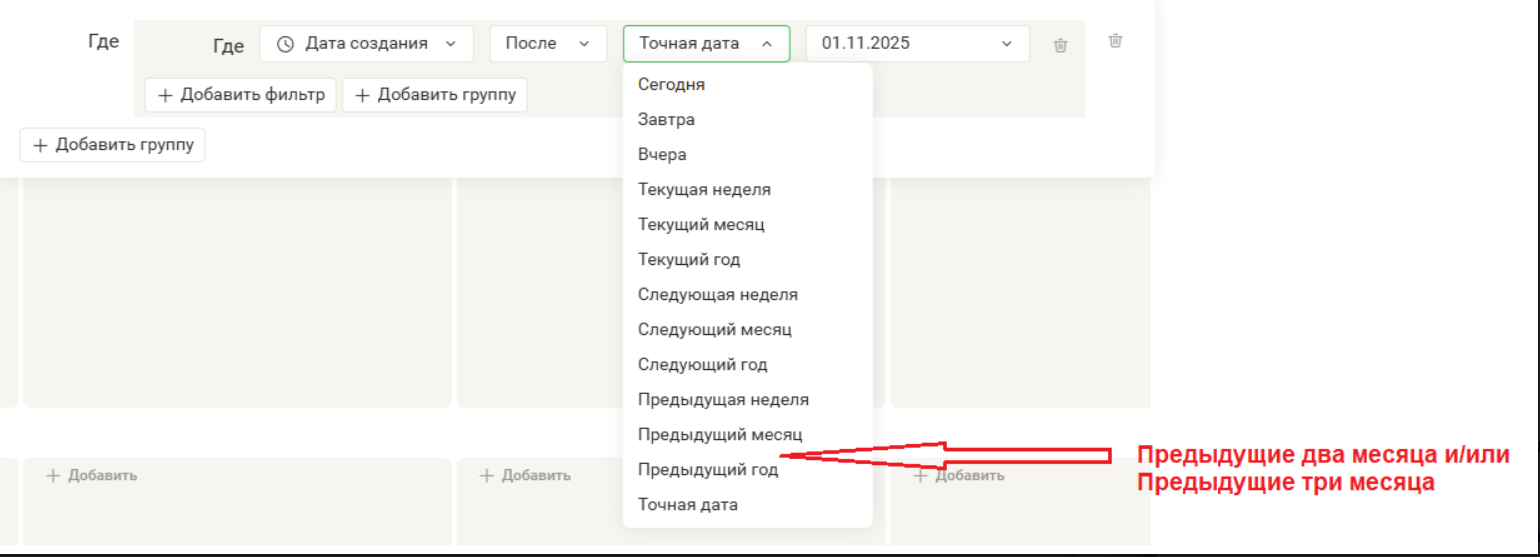This screenshot has height=557, width=1540.
Task: Collapse the open 'Точная дата' dropdown
Action: pos(706,44)
